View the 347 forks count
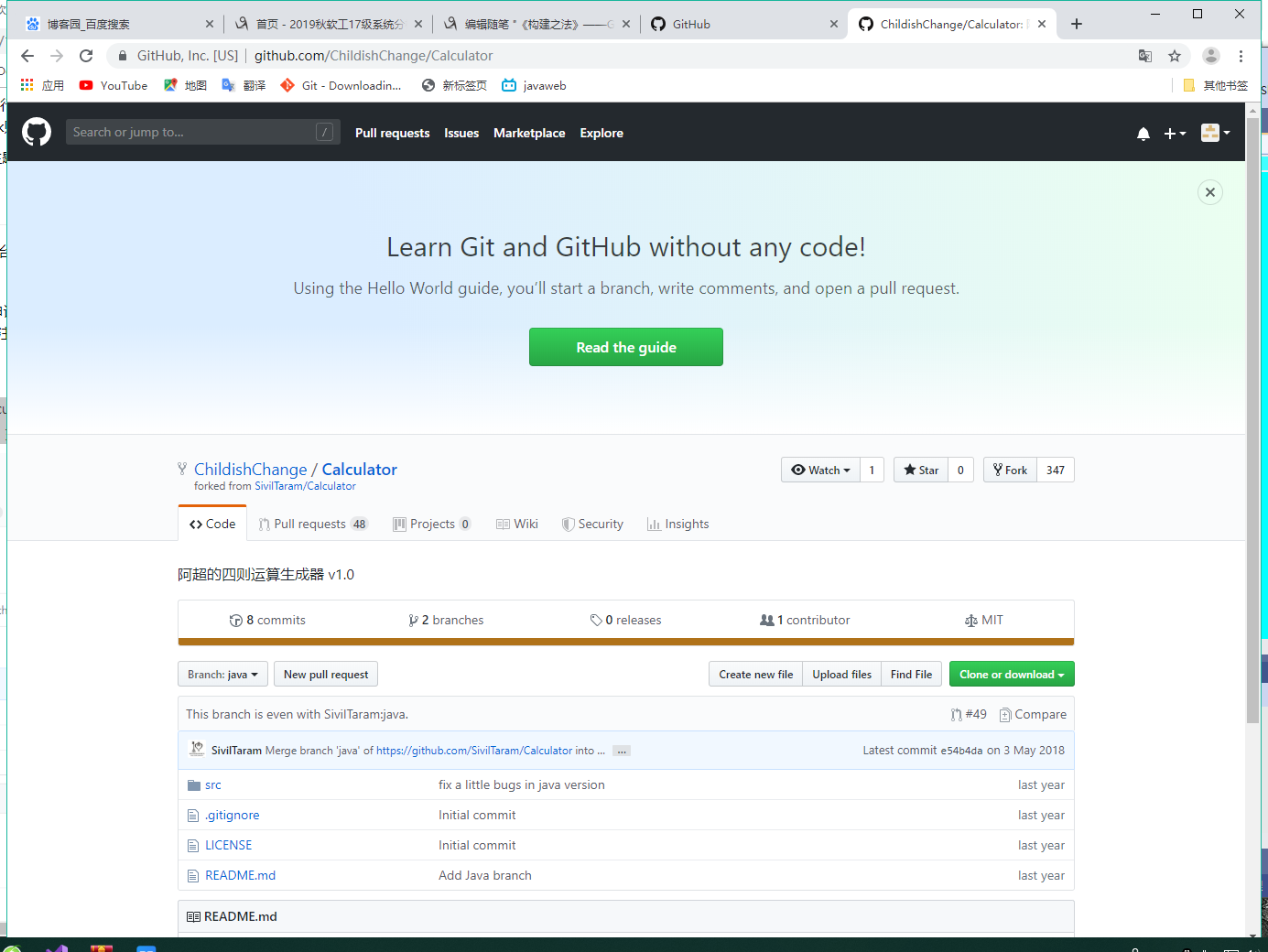Screen dimensions: 1268x952 1056,470
